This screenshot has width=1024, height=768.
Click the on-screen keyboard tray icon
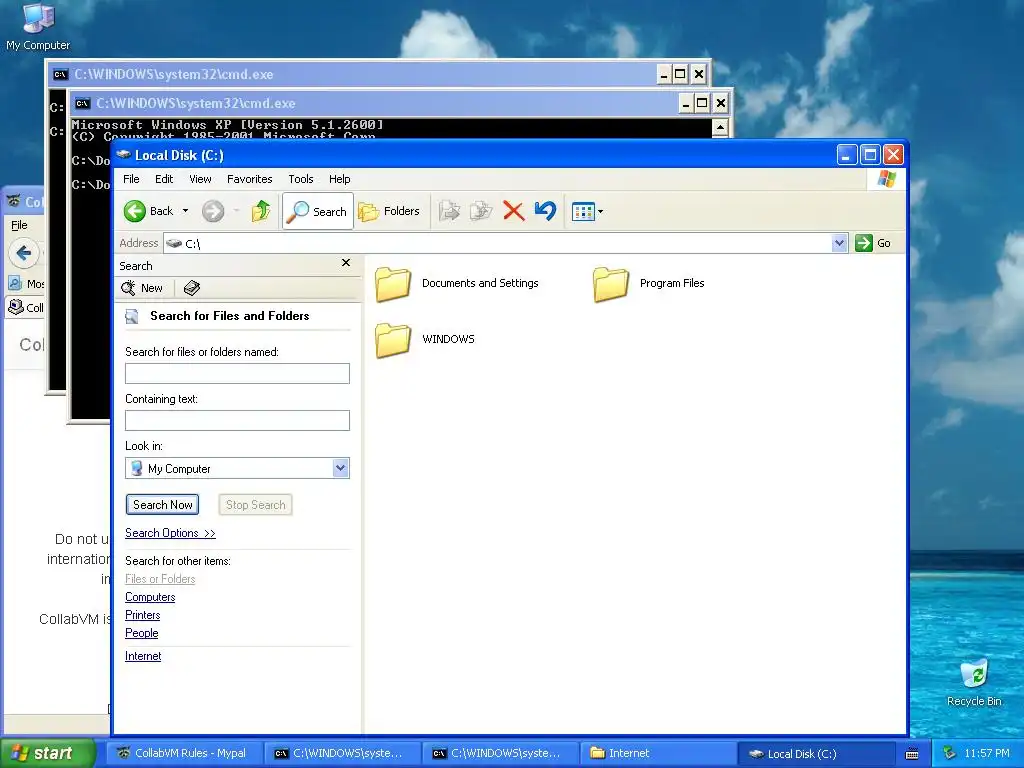(912, 754)
